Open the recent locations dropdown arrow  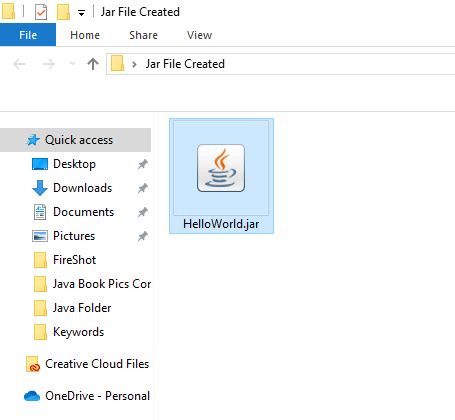pos(72,63)
